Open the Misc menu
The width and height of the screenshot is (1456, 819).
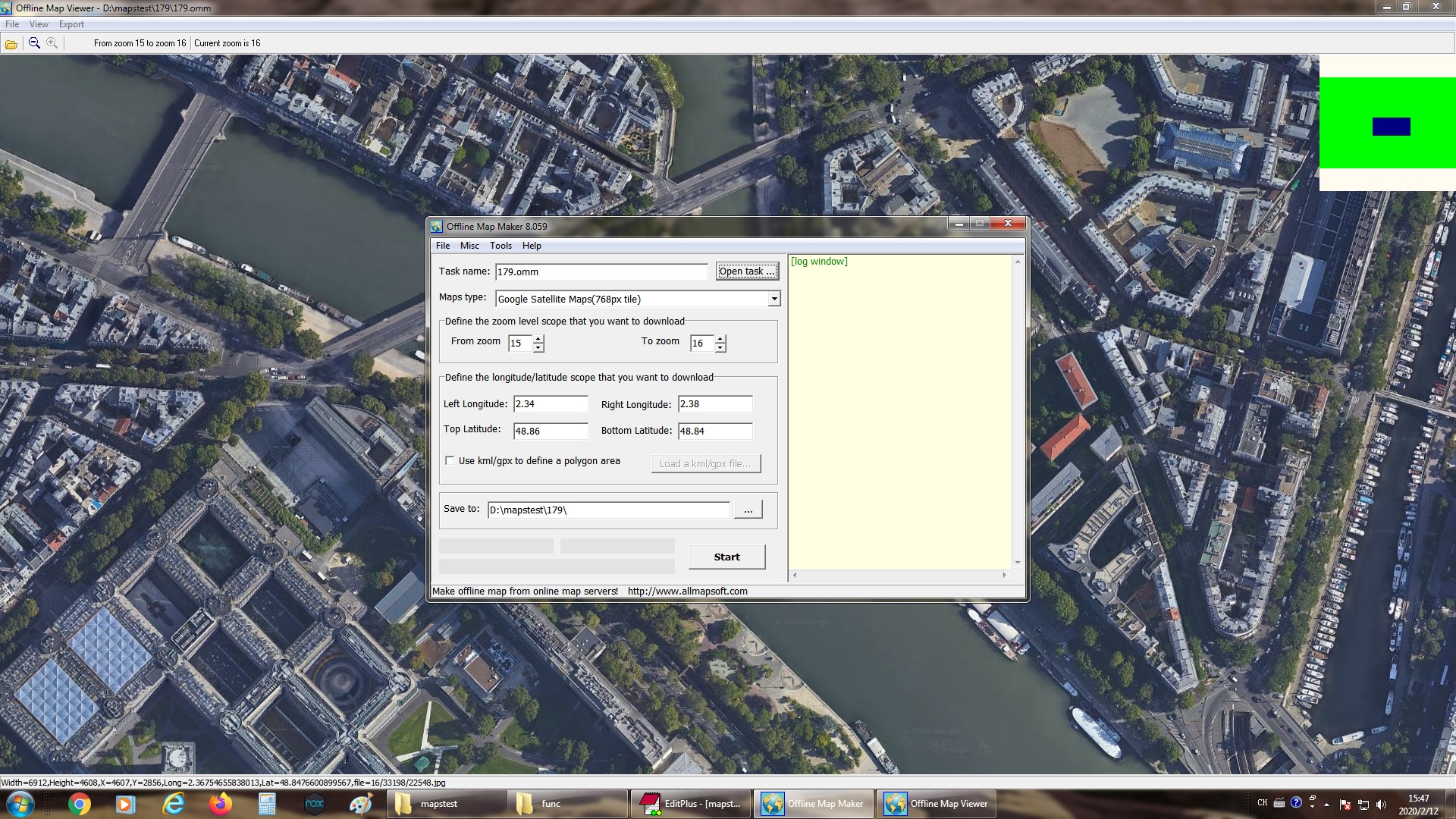pos(469,246)
